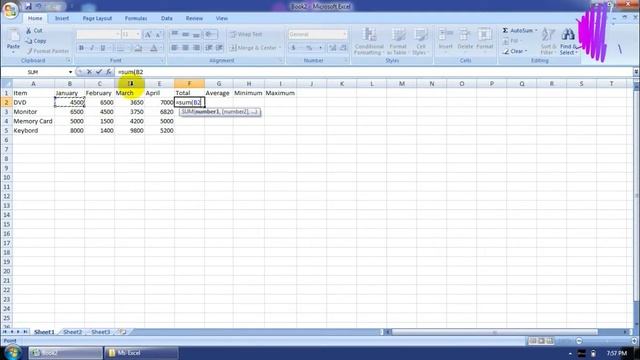Open the font size dropdown
Image resolution: width=640 pixels, height=360 pixels.
coord(138,35)
